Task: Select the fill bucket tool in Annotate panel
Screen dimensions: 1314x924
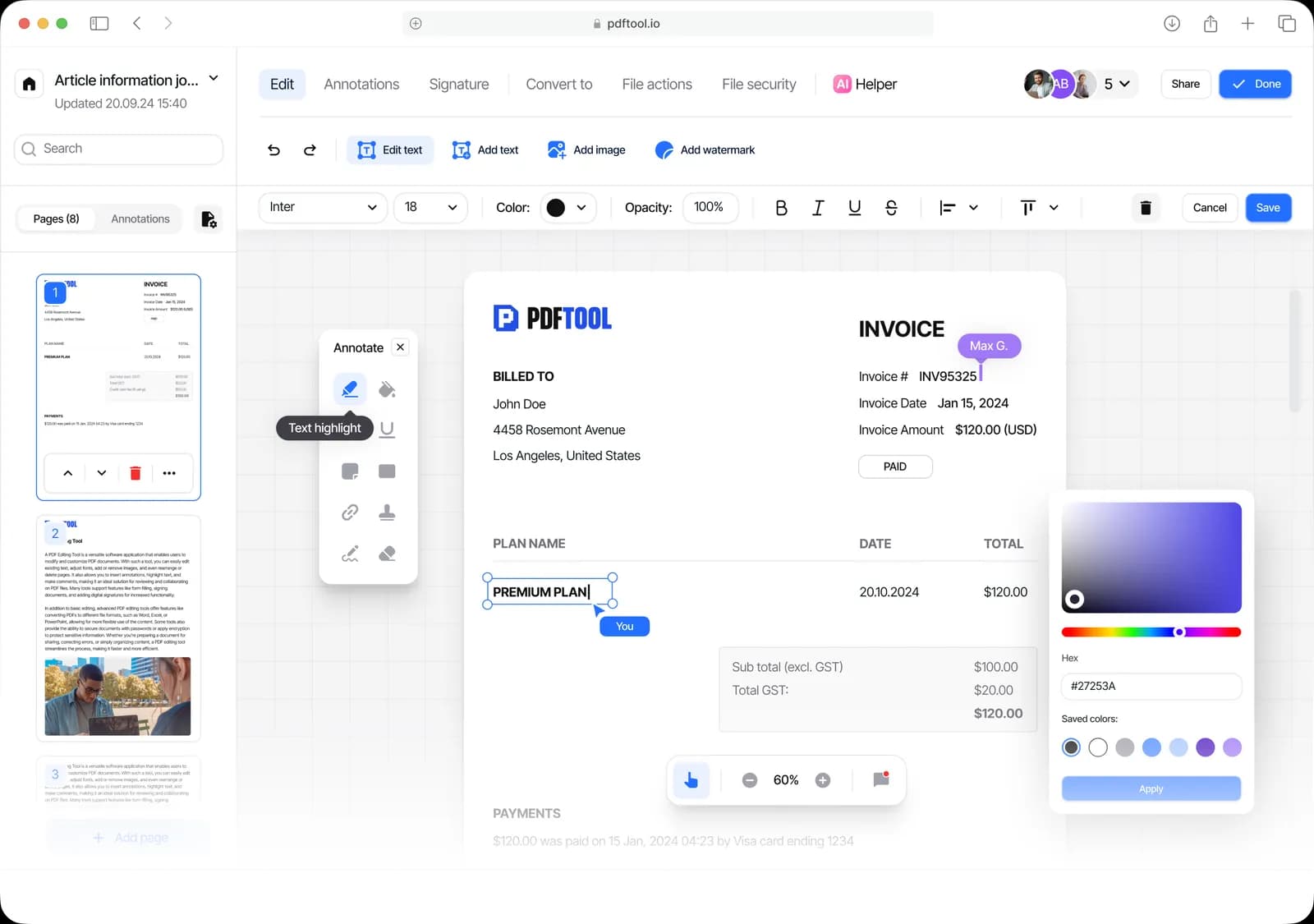Action: point(387,388)
